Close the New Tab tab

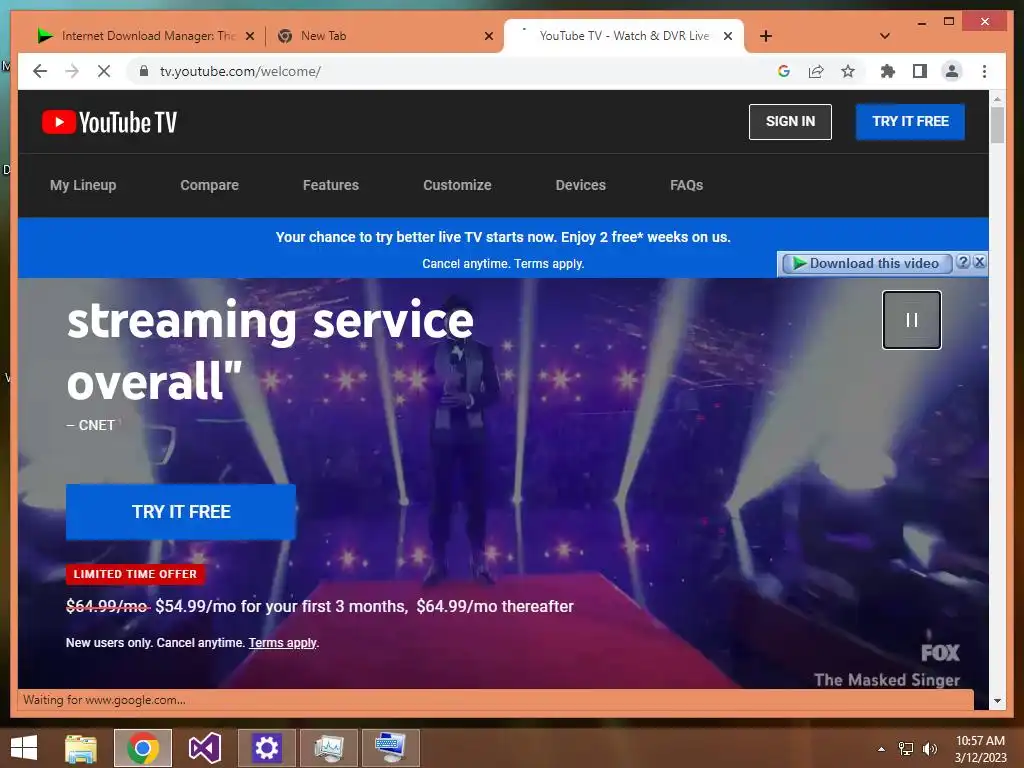pyautogui.click(x=488, y=36)
